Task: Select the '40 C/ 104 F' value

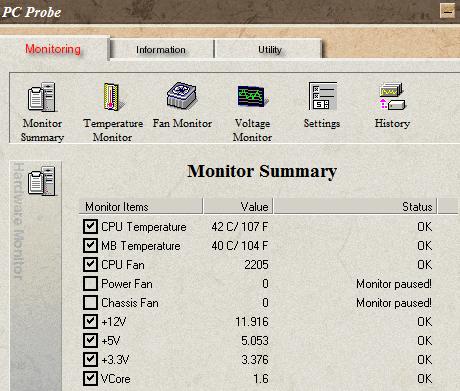Action: pos(240,246)
